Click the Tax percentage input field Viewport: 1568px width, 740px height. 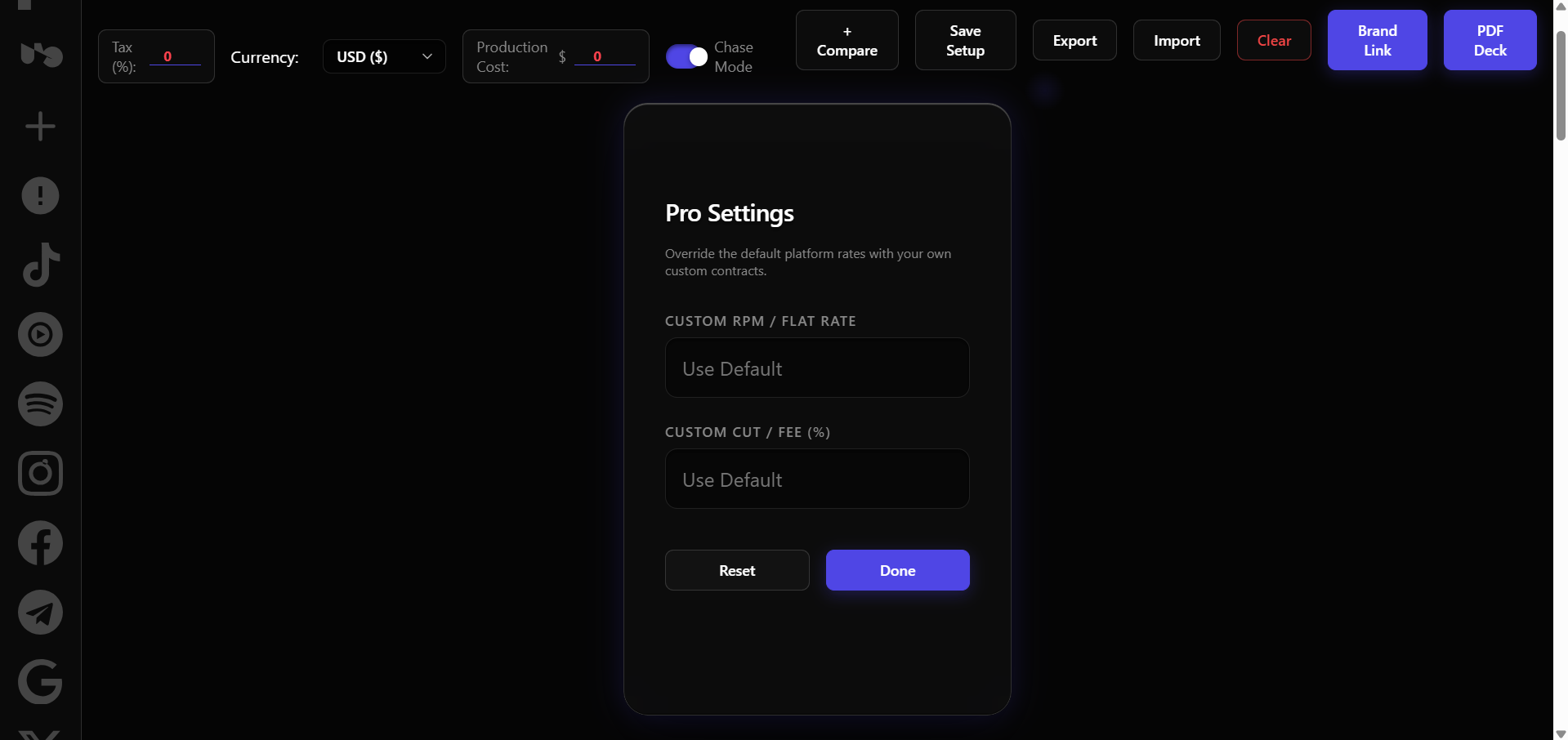click(x=175, y=56)
